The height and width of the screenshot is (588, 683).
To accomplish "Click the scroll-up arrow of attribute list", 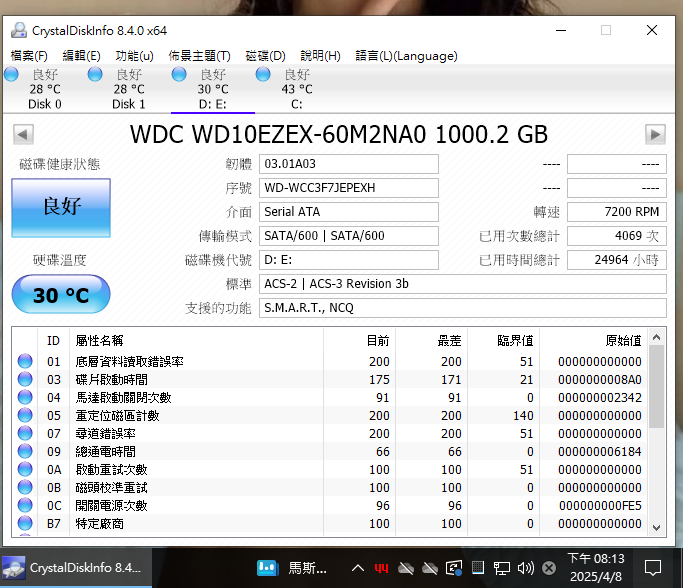I will [657, 337].
